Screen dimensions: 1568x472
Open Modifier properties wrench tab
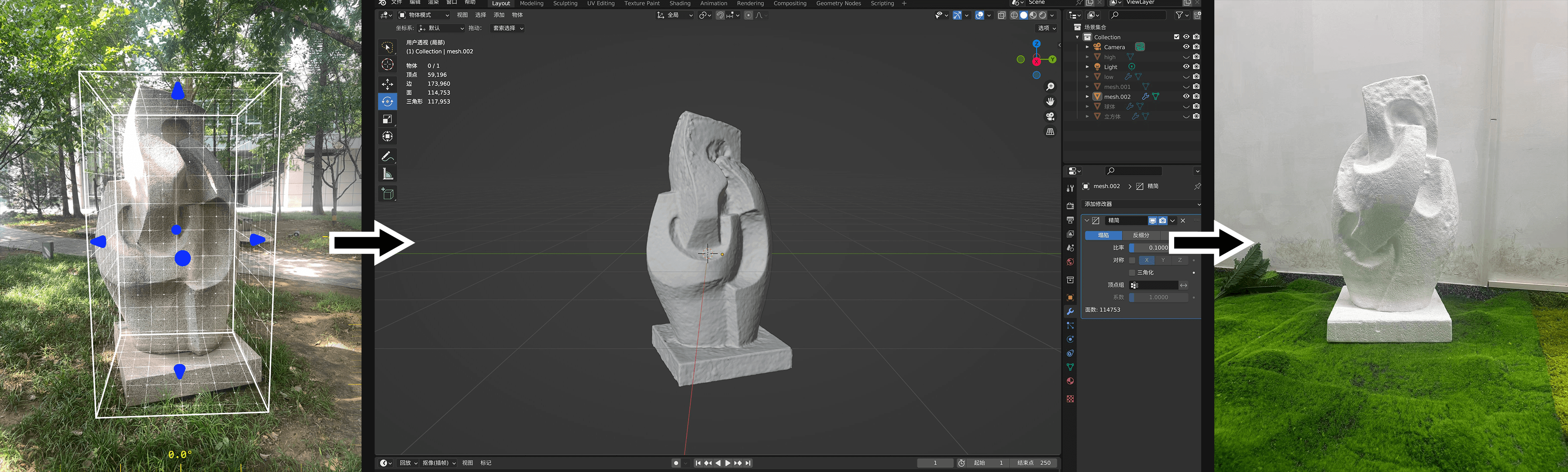click(1070, 312)
